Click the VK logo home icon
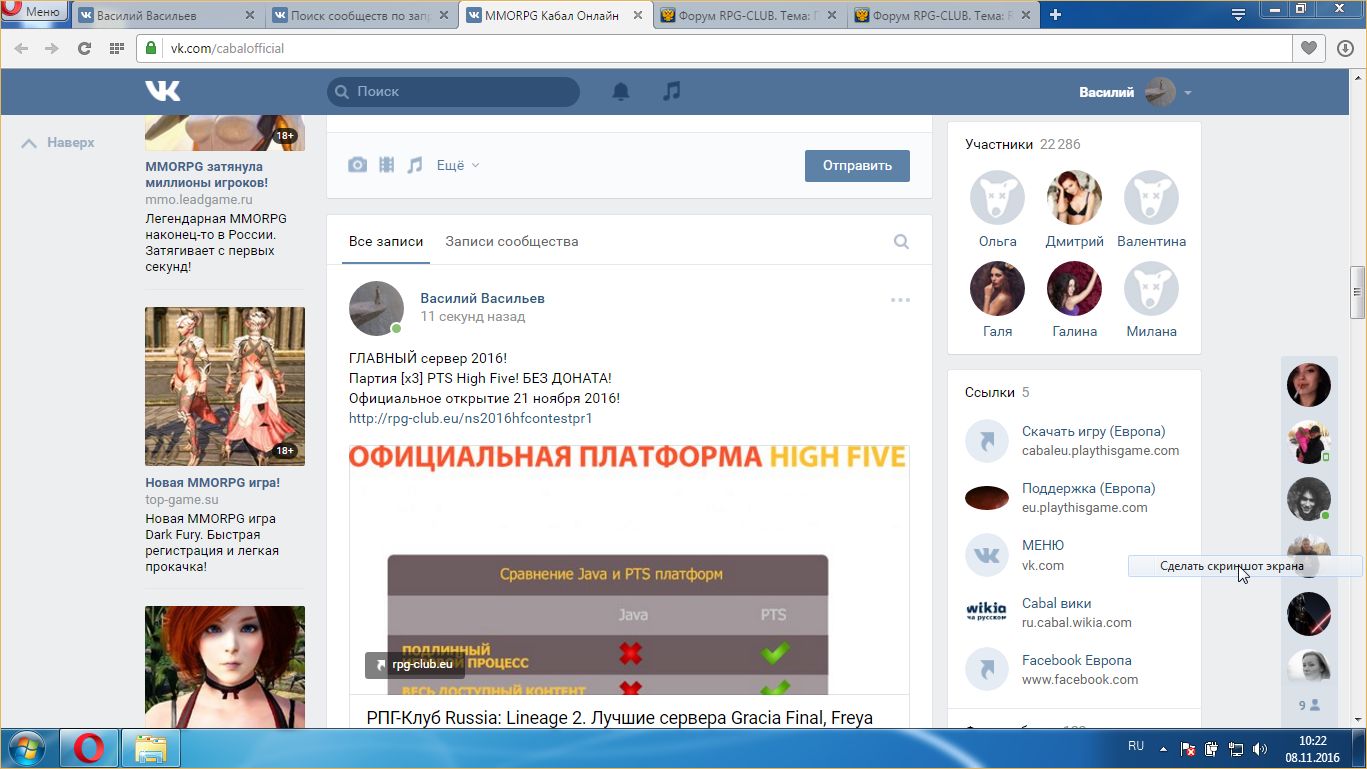The width and height of the screenshot is (1367, 769). click(x=163, y=91)
